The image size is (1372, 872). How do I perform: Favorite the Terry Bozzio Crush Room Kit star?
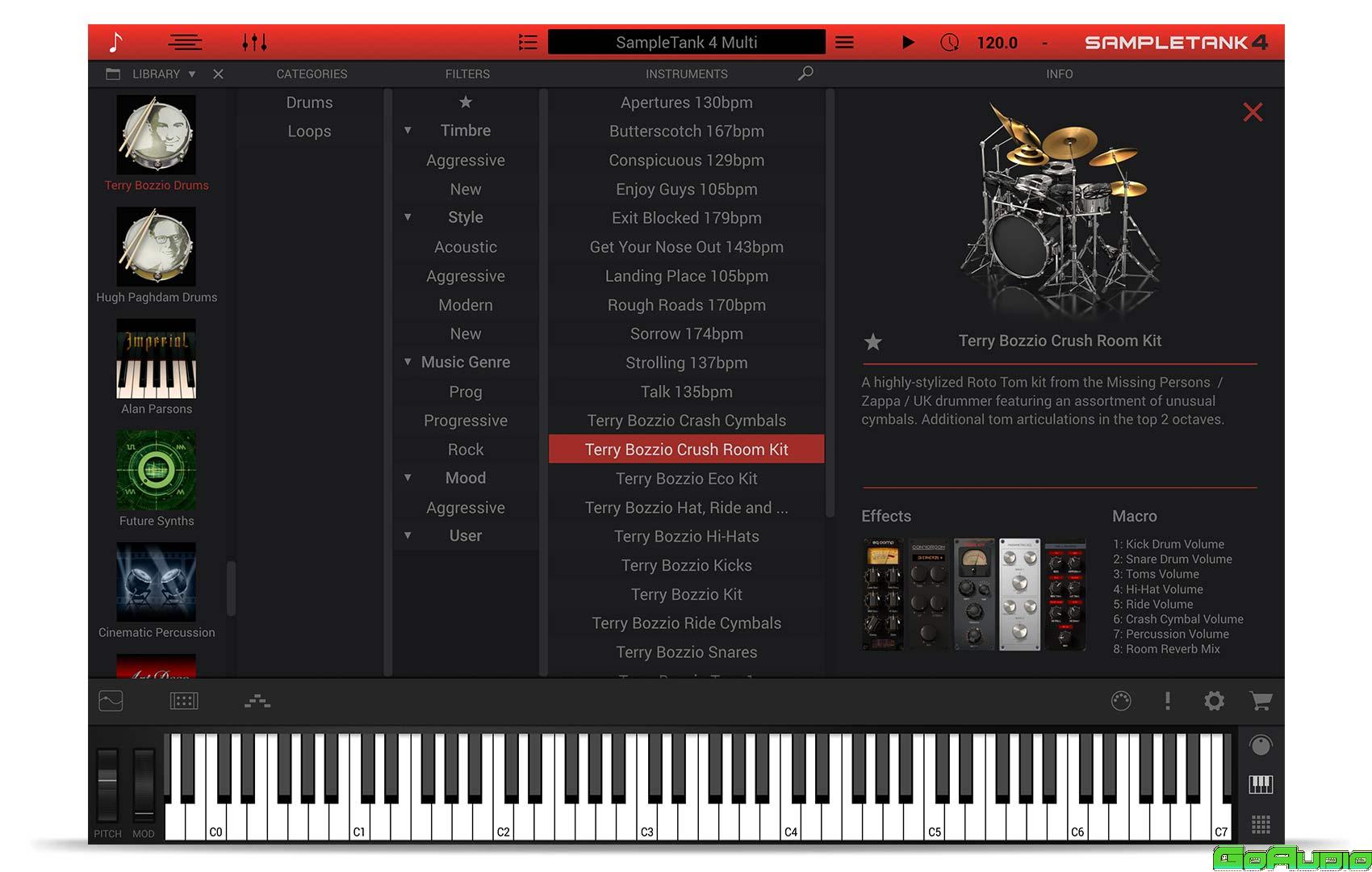tap(872, 342)
